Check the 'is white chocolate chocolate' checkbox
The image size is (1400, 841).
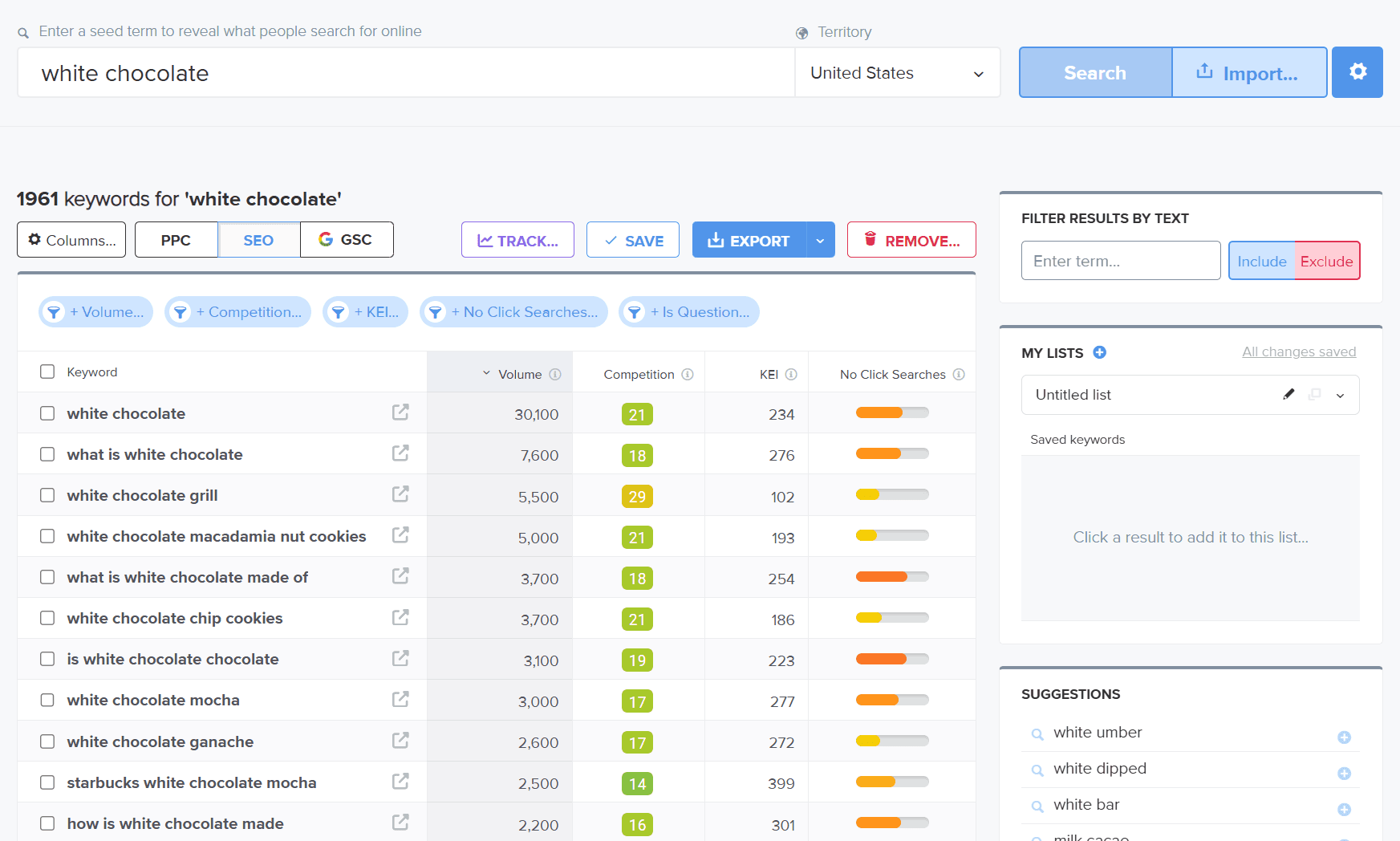47,659
